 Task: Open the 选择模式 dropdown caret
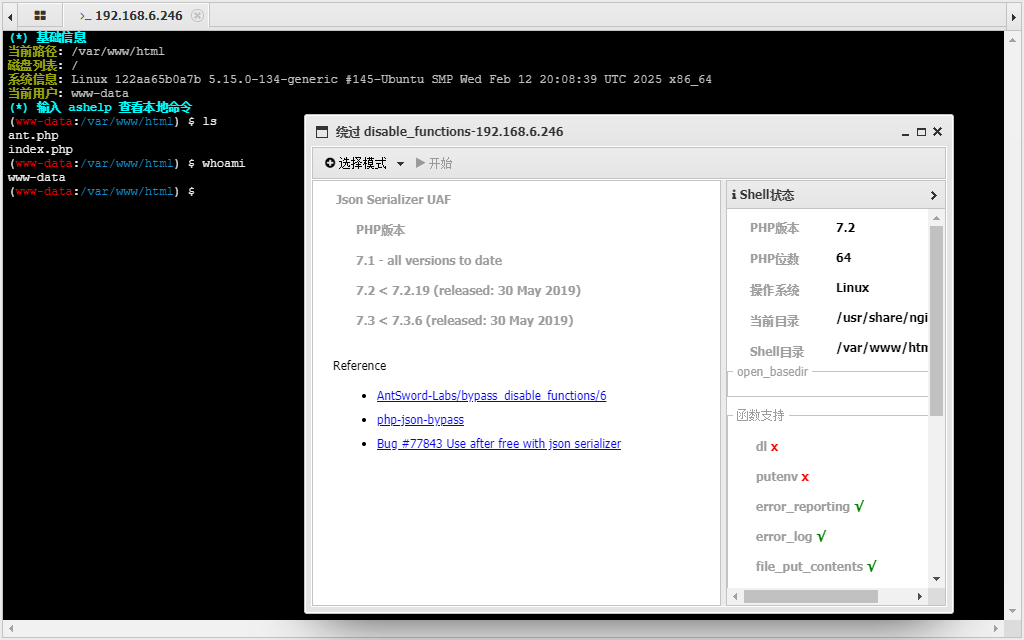pos(400,164)
